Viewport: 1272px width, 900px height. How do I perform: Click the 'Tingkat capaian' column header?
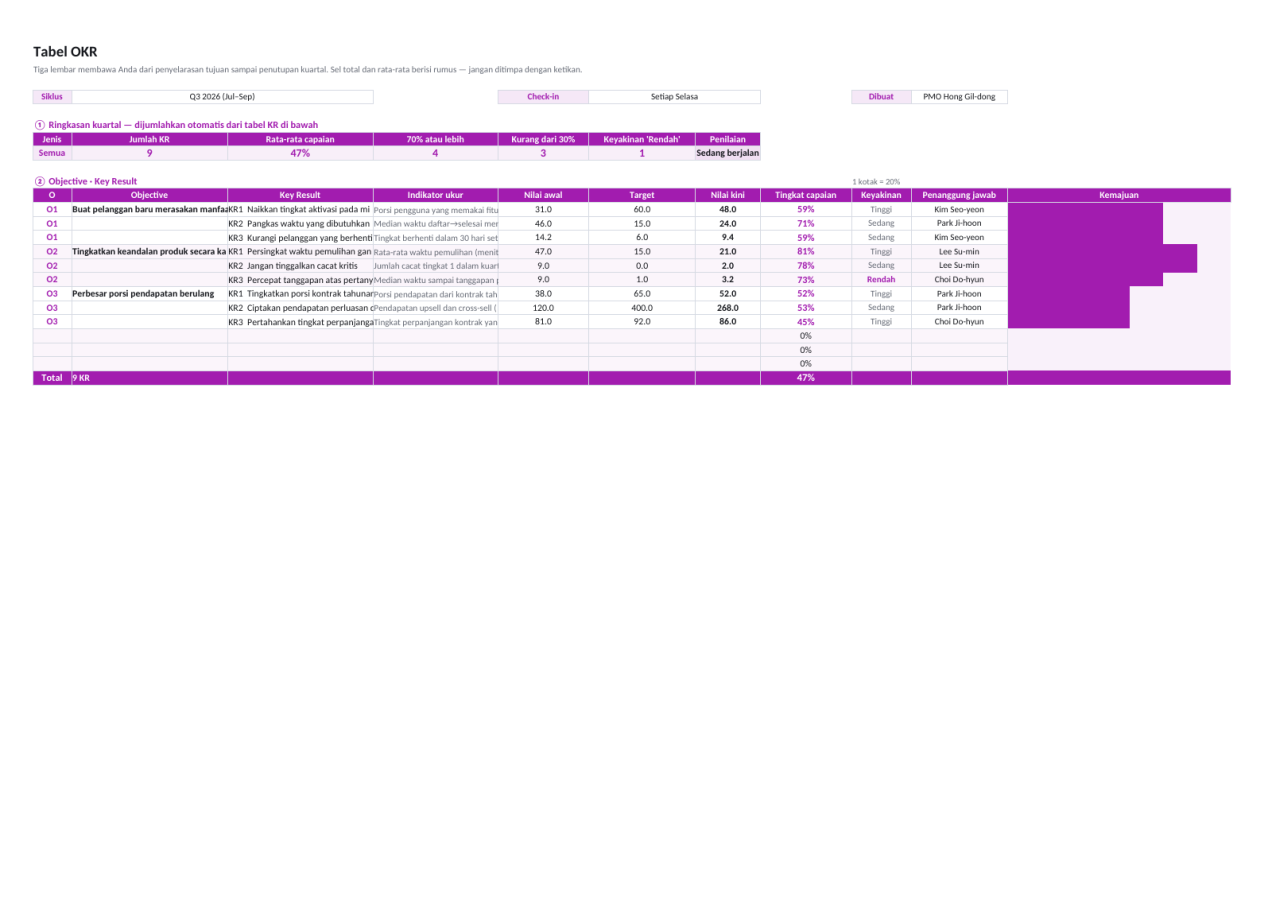coord(806,195)
